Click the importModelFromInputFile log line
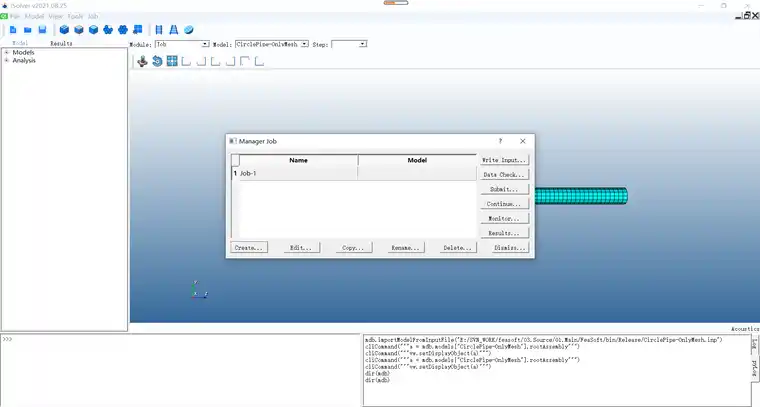This screenshot has width=760, height=407. point(543,340)
